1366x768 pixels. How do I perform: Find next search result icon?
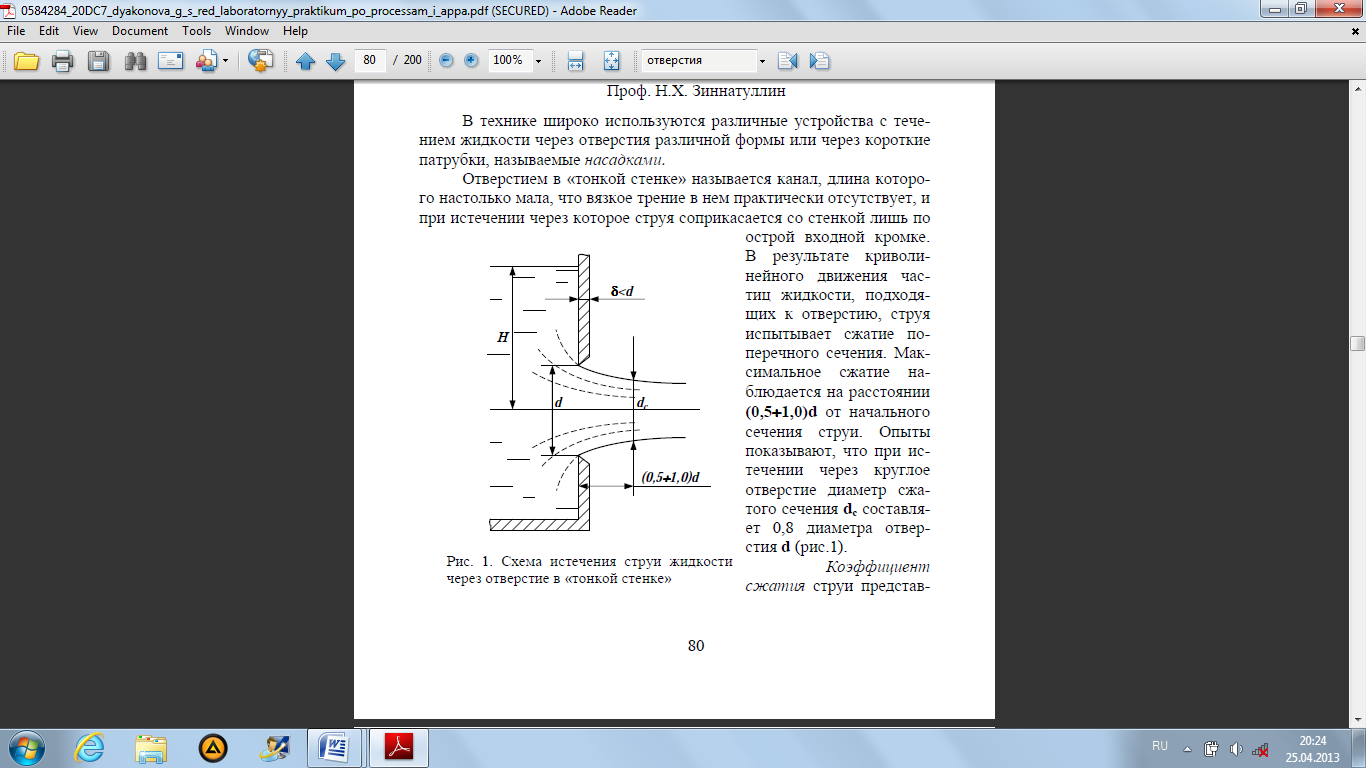820,61
